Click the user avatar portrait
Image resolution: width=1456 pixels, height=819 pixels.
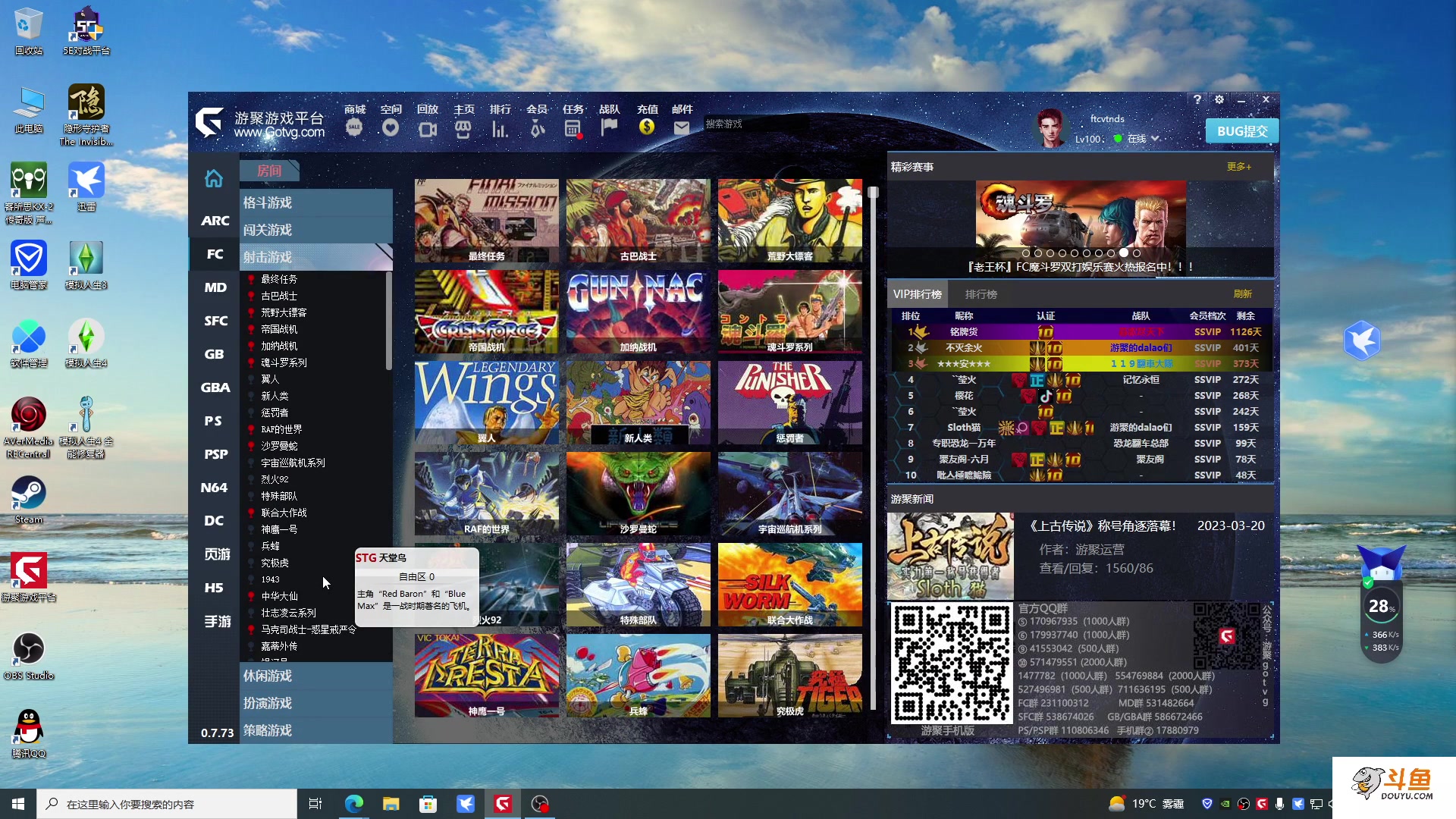pos(1050,127)
